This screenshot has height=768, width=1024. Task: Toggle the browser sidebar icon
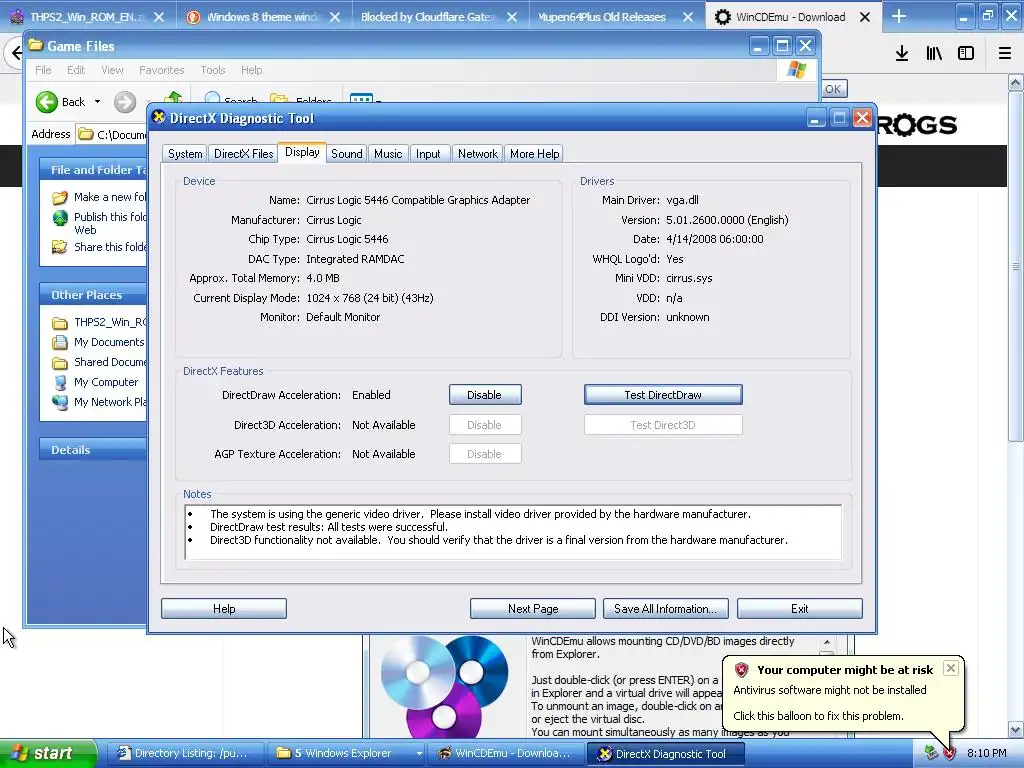[966, 54]
